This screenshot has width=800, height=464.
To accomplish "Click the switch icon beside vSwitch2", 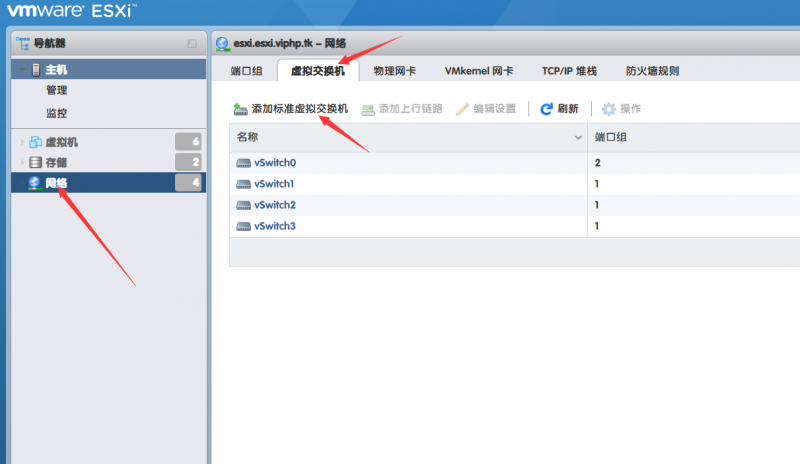I will (x=243, y=205).
